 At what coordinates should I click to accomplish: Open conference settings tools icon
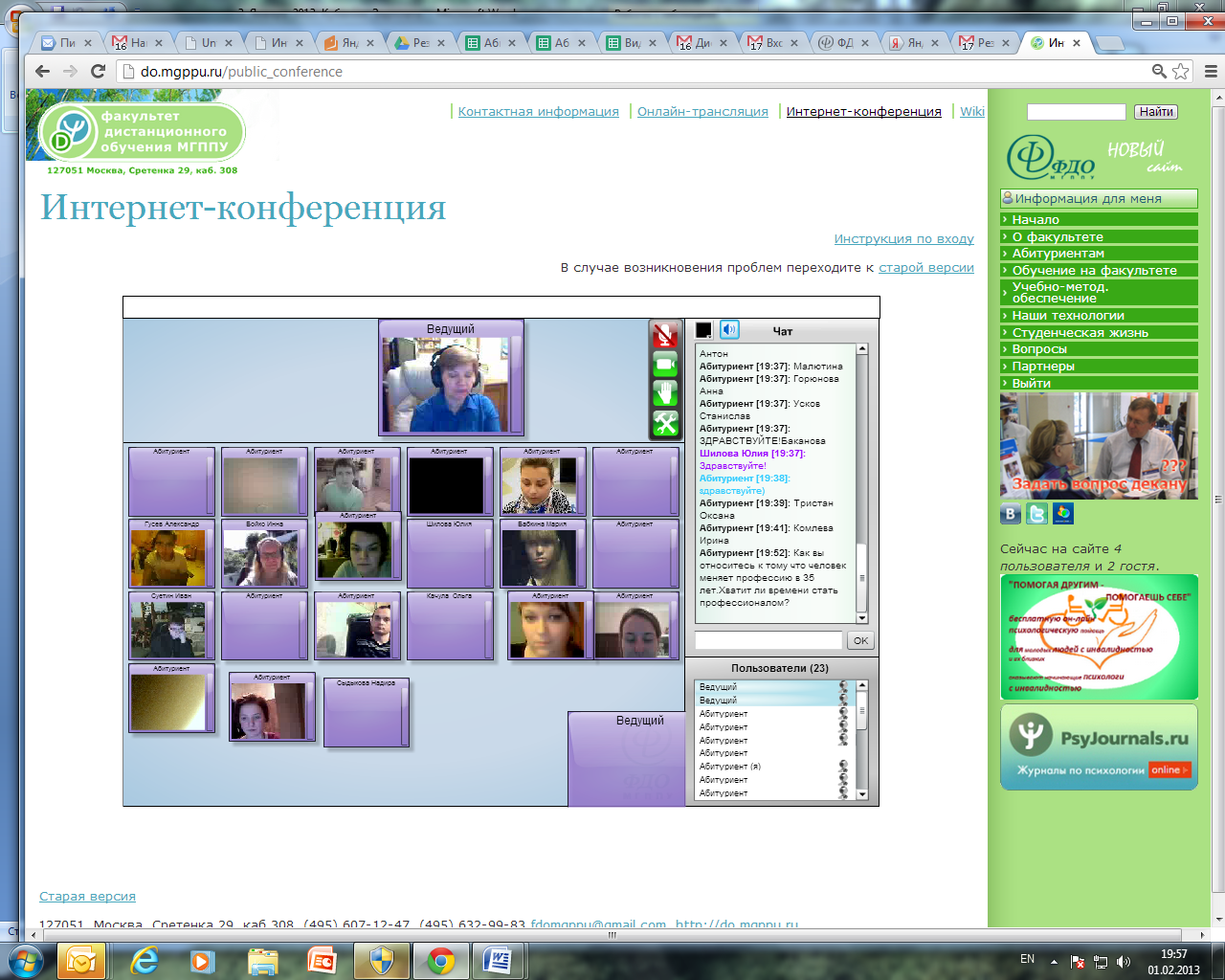665,422
